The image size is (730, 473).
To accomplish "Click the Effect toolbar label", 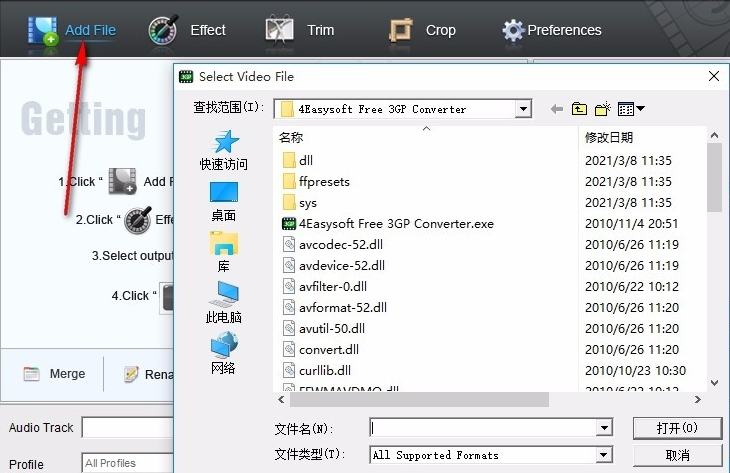I will (x=208, y=30).
